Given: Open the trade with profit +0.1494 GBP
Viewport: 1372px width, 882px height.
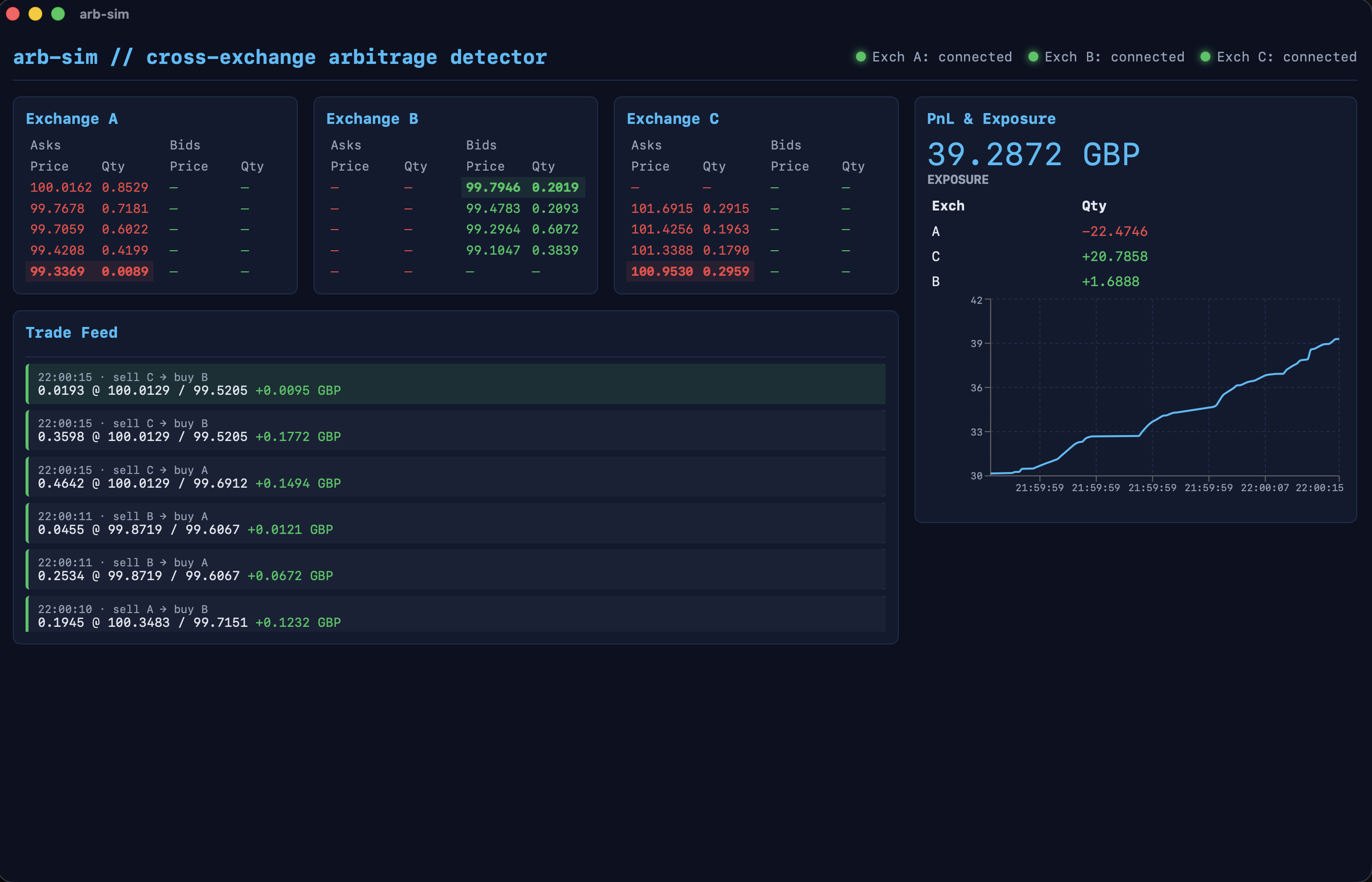Looking at the screenshot, I should click(456, 476).
